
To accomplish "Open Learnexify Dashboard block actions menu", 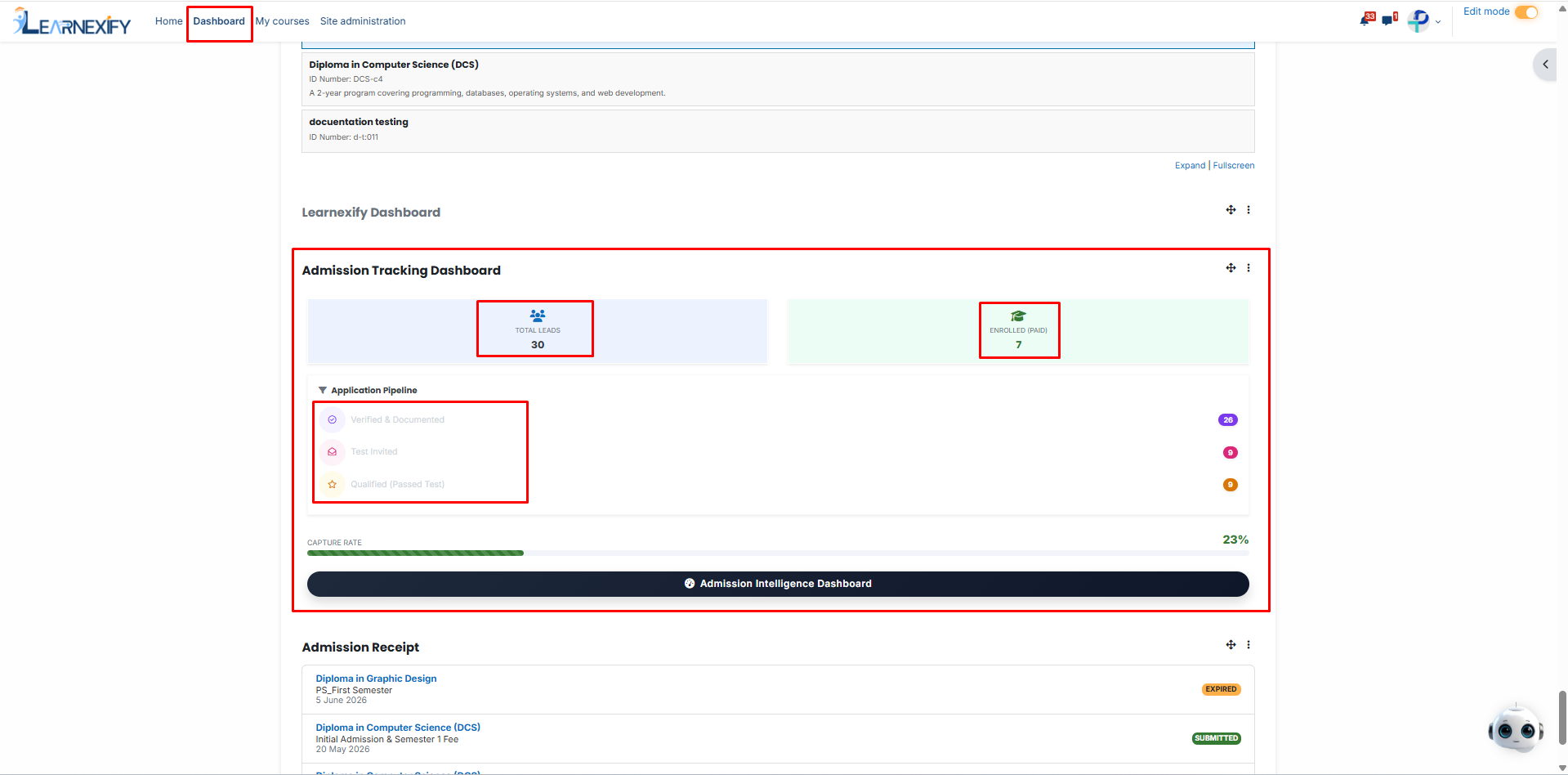I will (x=1249, y=210).
